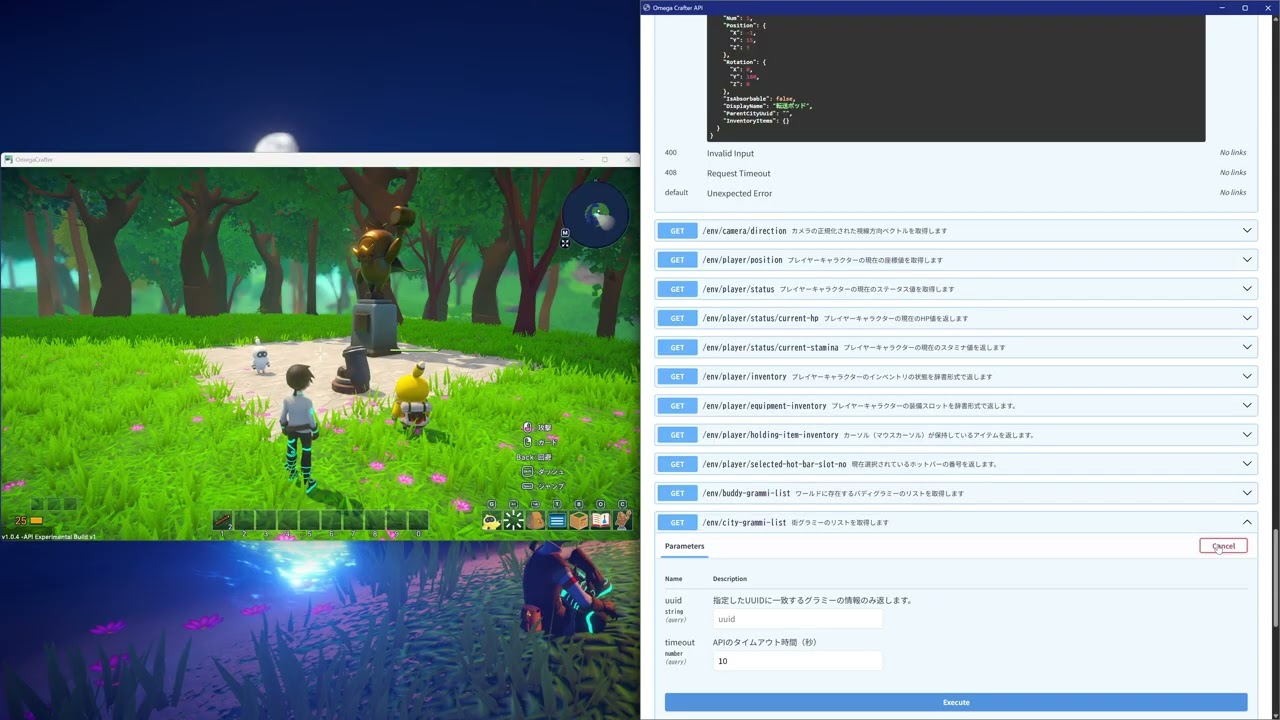Screen dimensions: 1280x720
Task: Click the "Request Timeout" 408 response row
Action: click(956, 173)
